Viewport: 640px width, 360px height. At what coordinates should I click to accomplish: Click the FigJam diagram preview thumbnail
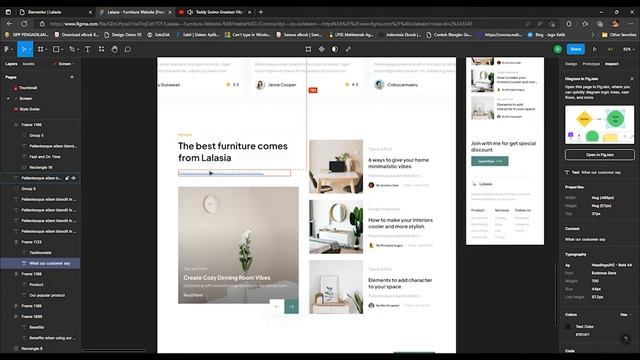pyautogui.click(x=600, y=125)
